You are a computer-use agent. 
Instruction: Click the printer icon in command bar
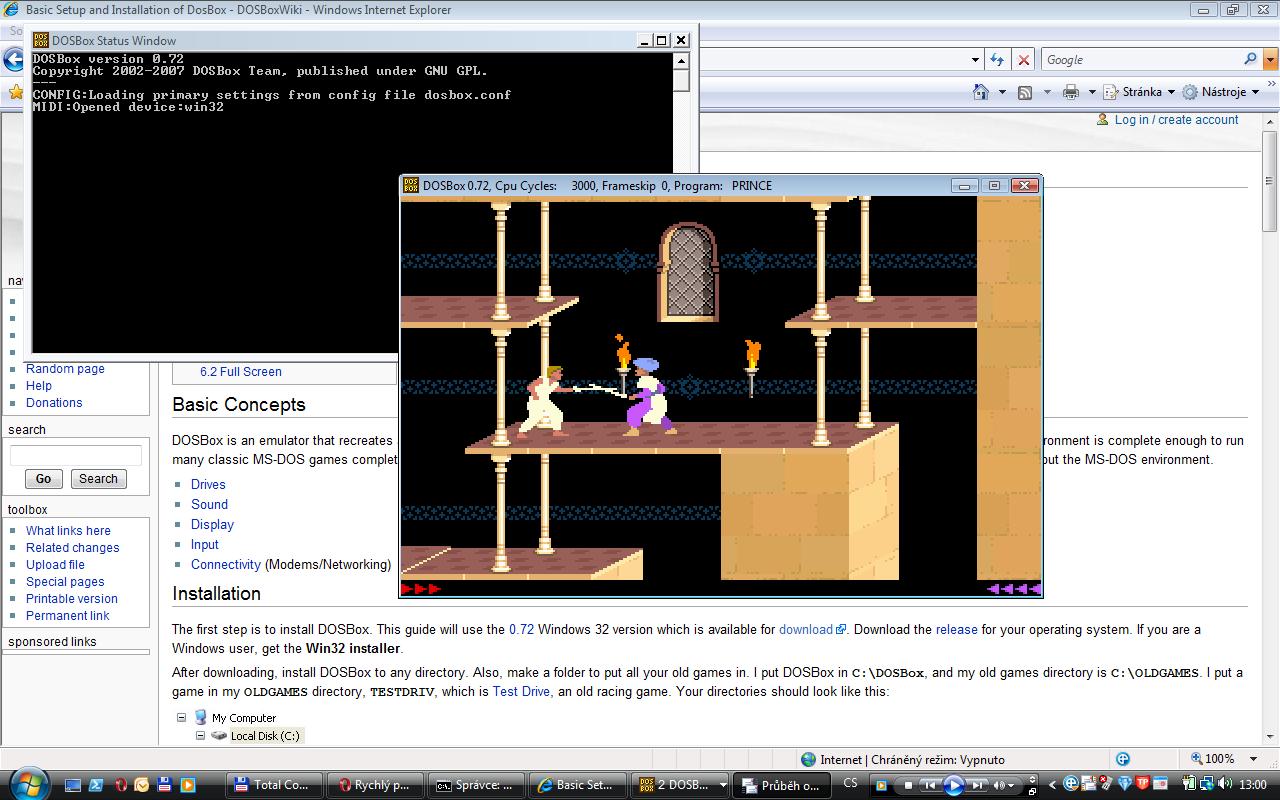tap(1071, 92)
